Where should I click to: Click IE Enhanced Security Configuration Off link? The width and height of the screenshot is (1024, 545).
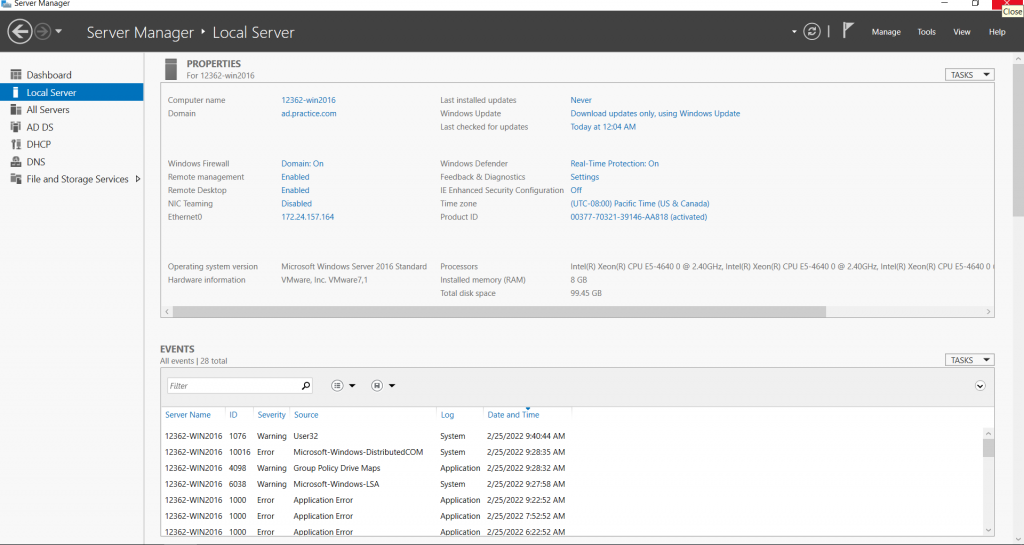576,191
